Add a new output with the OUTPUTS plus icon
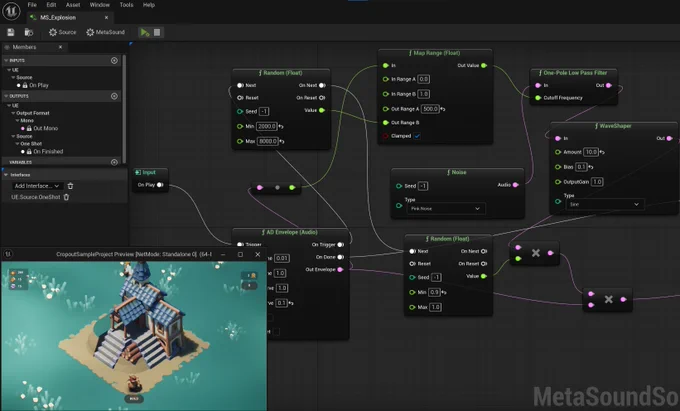 (x=114, y=96)
